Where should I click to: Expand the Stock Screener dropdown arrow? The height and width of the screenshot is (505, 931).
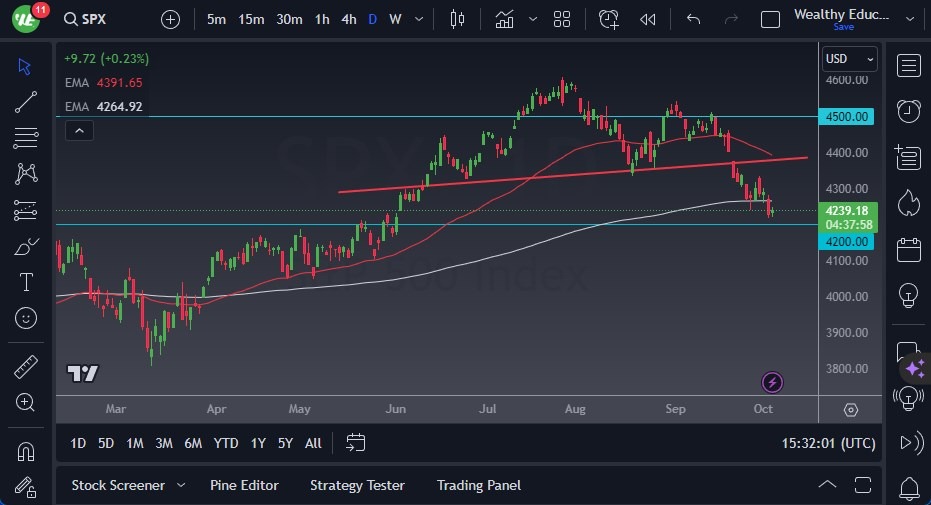pyautogui.click(x=181, y=485)
